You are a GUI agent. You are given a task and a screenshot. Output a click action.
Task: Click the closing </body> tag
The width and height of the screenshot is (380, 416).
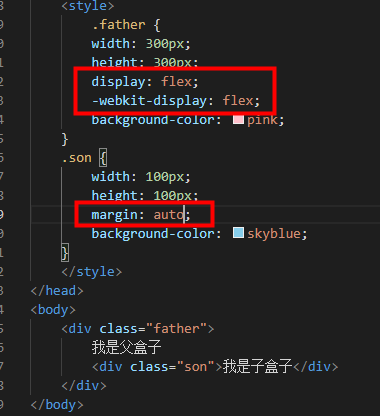(x=57, y=405)
